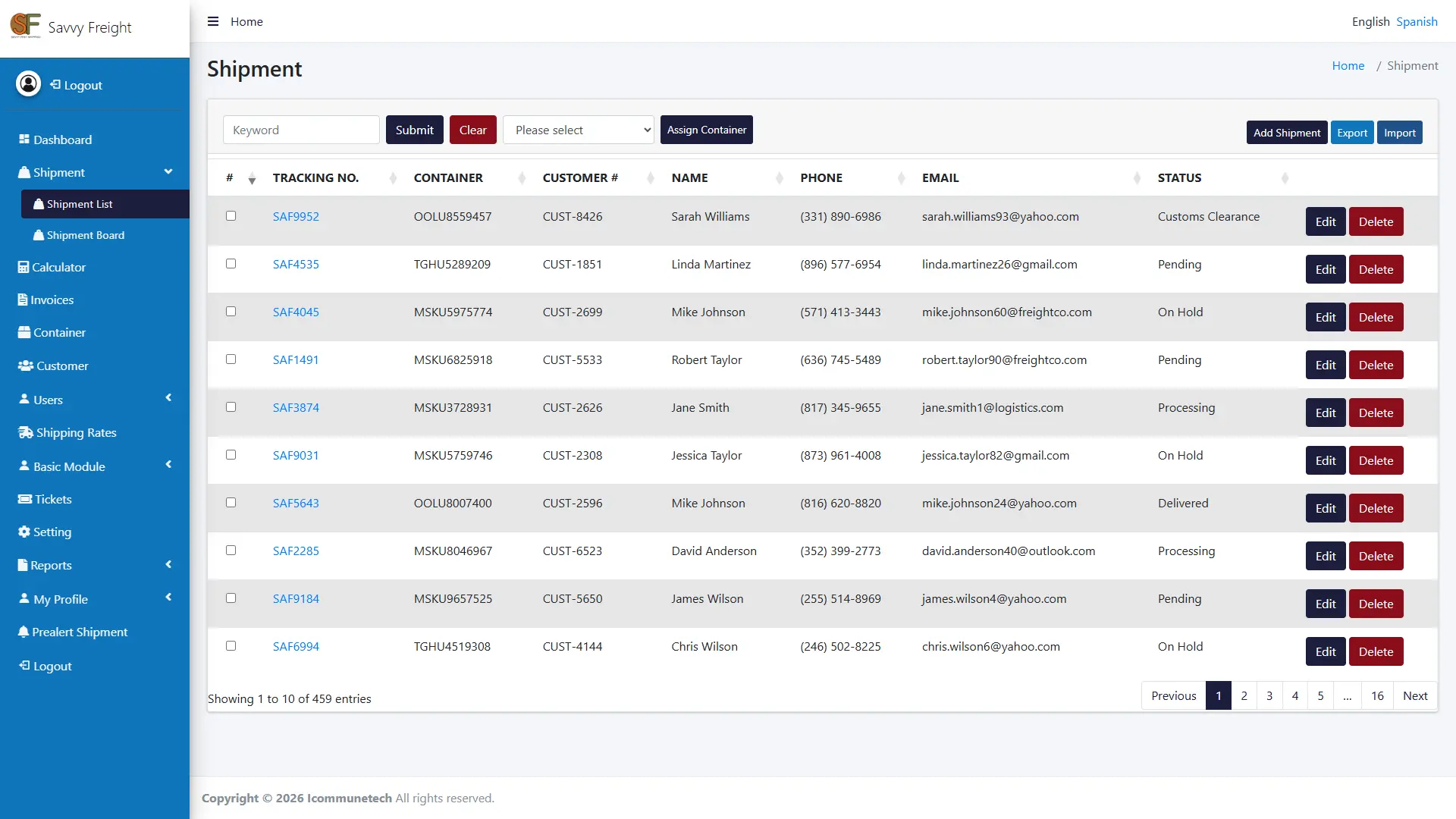Open the Setting gear item
This screenshot has height=819, width=1456.
pos(45,532)
